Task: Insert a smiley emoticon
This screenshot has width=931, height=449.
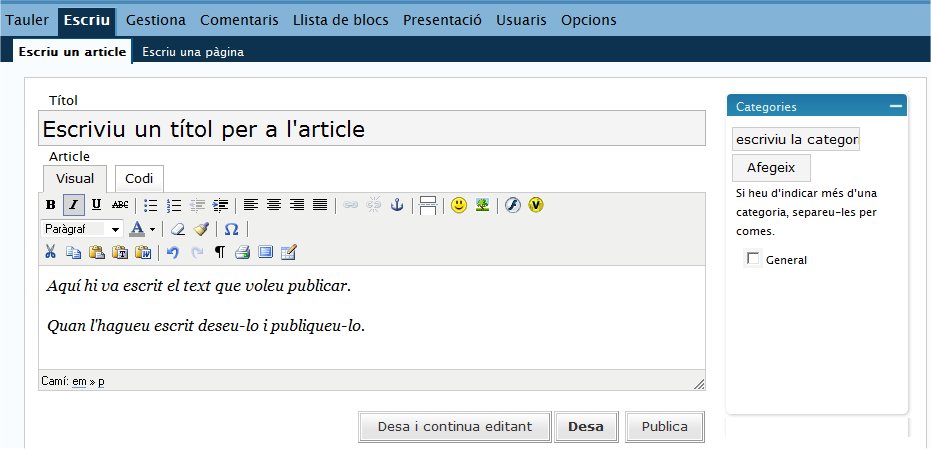Action: pos(458,205)
